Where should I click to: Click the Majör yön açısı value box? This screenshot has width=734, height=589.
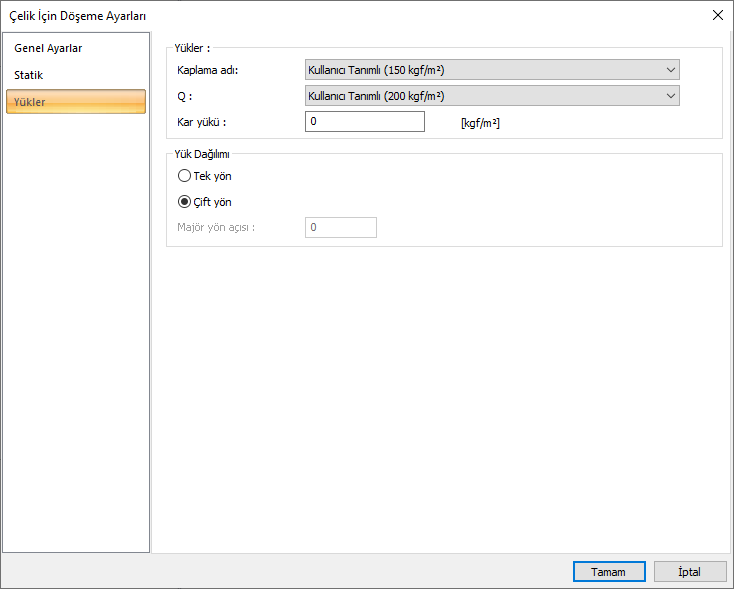(x=341, y=228)
